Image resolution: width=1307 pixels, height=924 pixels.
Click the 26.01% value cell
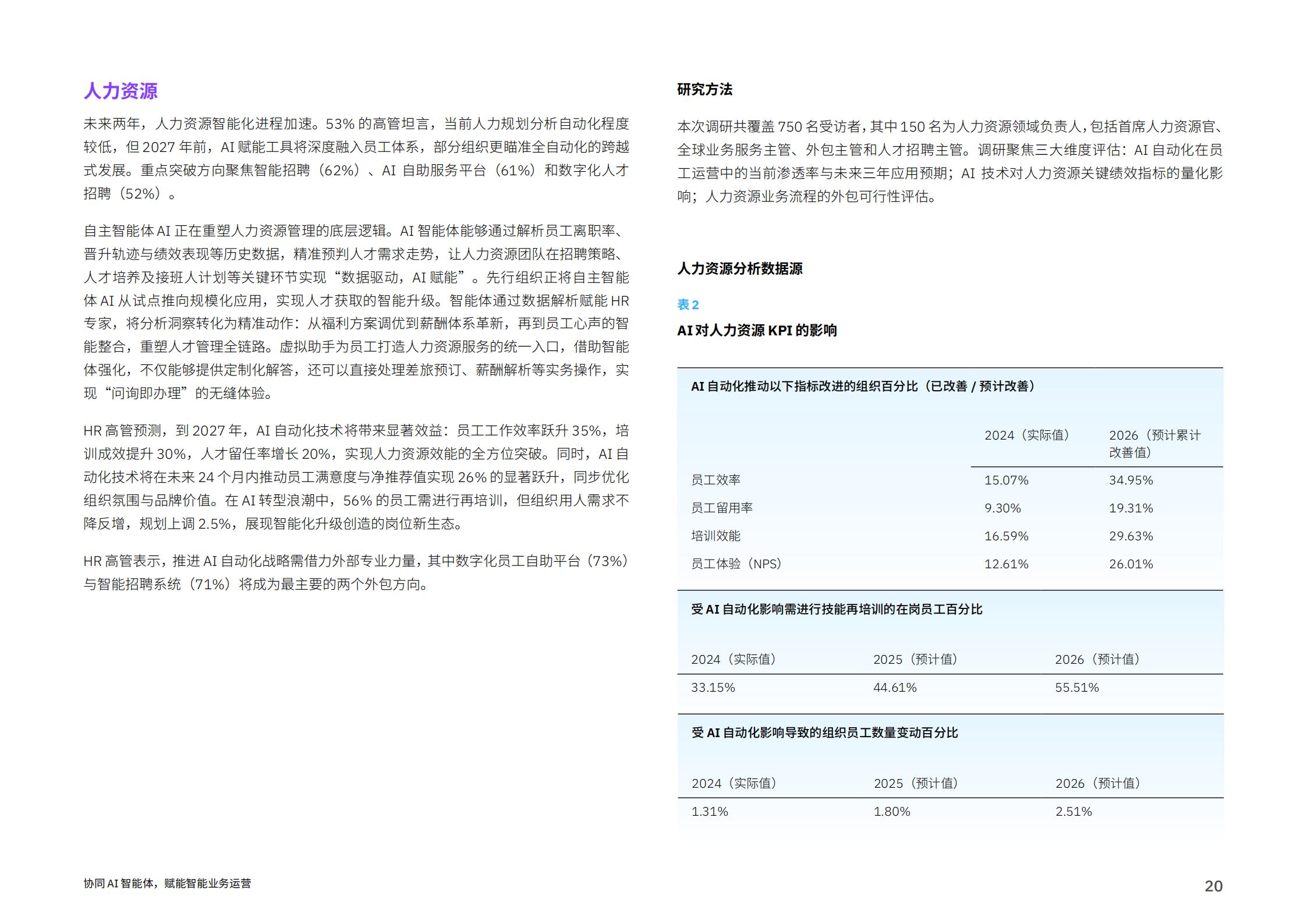[1131, 564]
